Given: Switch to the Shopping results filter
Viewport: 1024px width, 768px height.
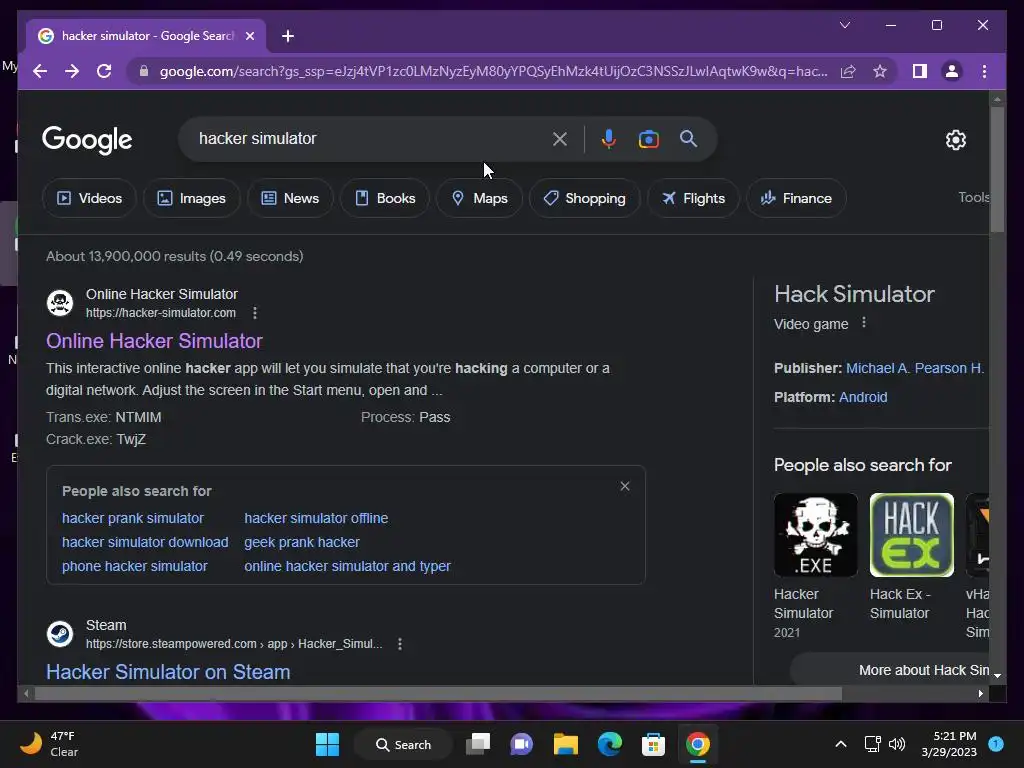Looking at the screenshot, I should pos(584,198).
